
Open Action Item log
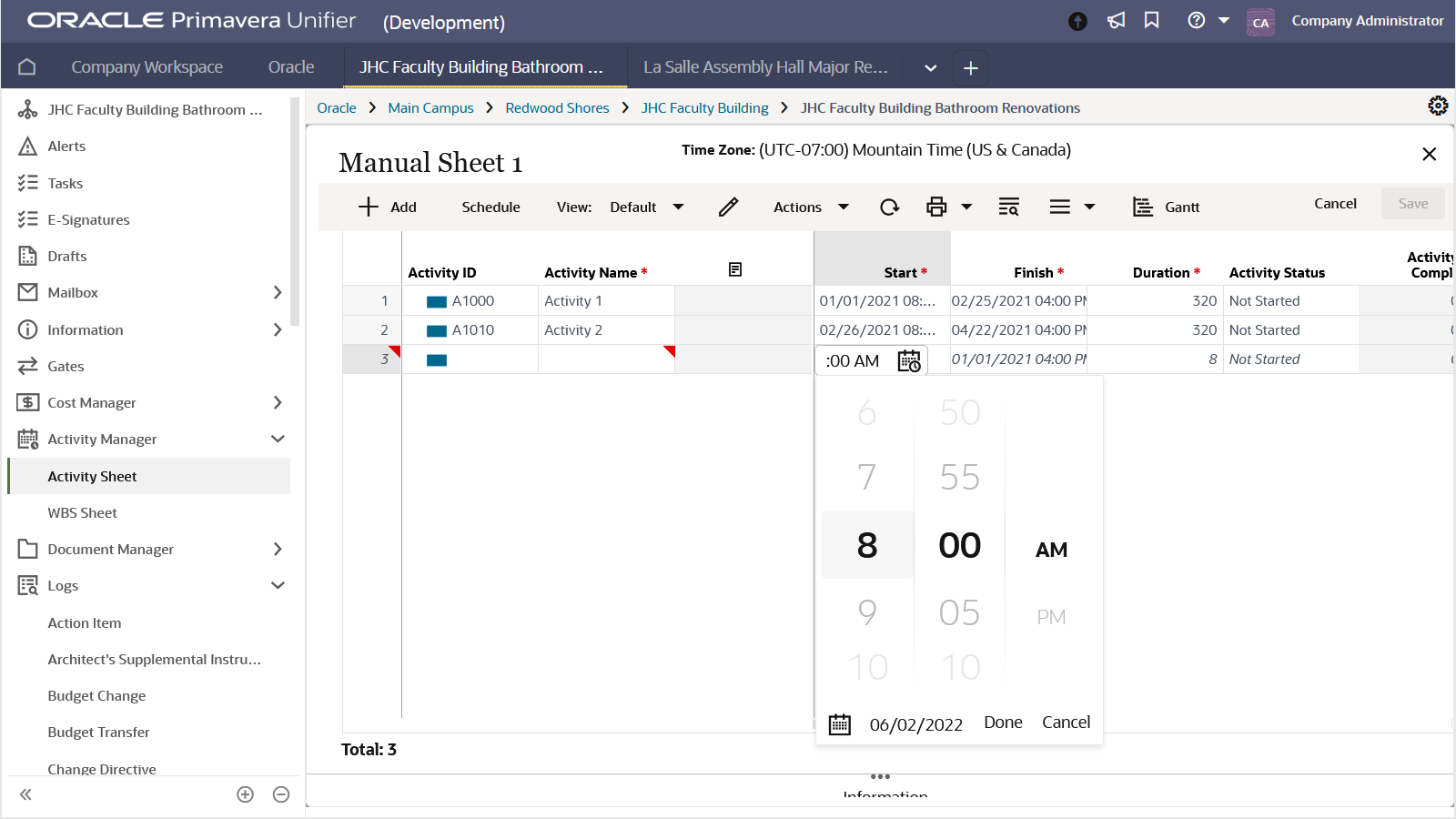pos(84,622)
